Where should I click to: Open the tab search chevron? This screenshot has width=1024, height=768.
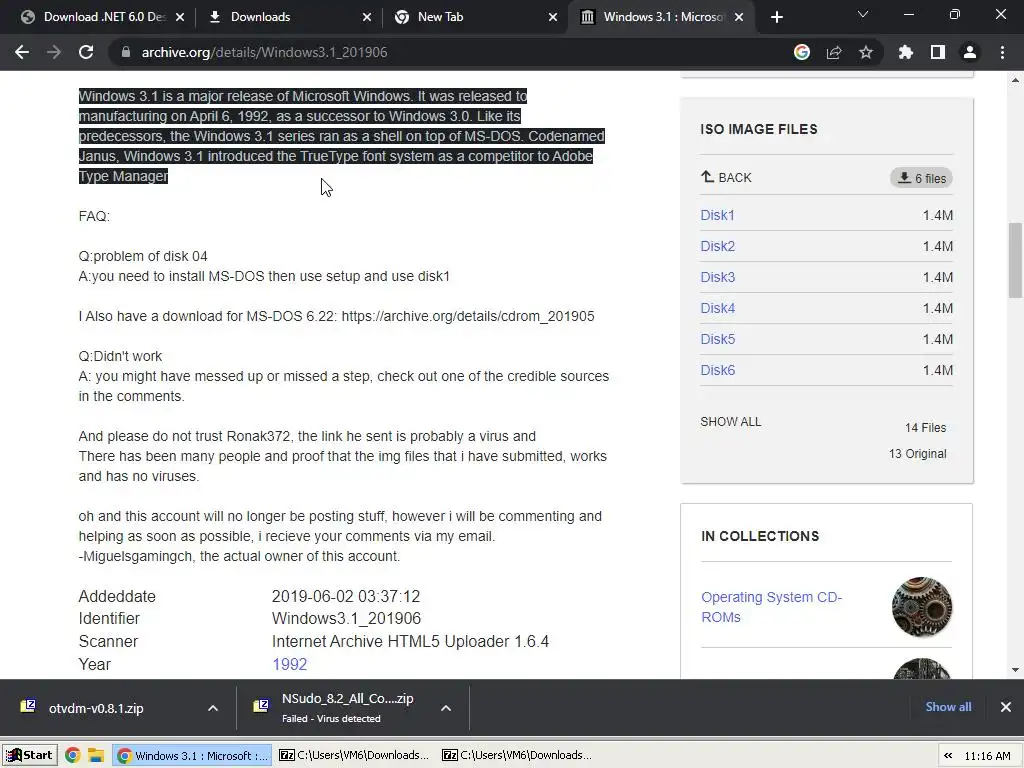click(x=863, y=14)
